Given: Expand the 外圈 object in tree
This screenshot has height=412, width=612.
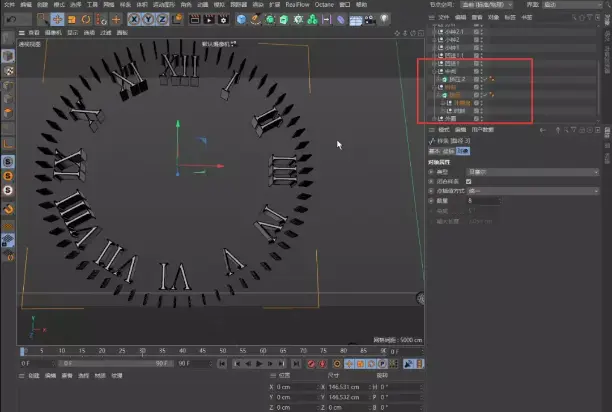Looking at the screenshot, I should point(434,119).
